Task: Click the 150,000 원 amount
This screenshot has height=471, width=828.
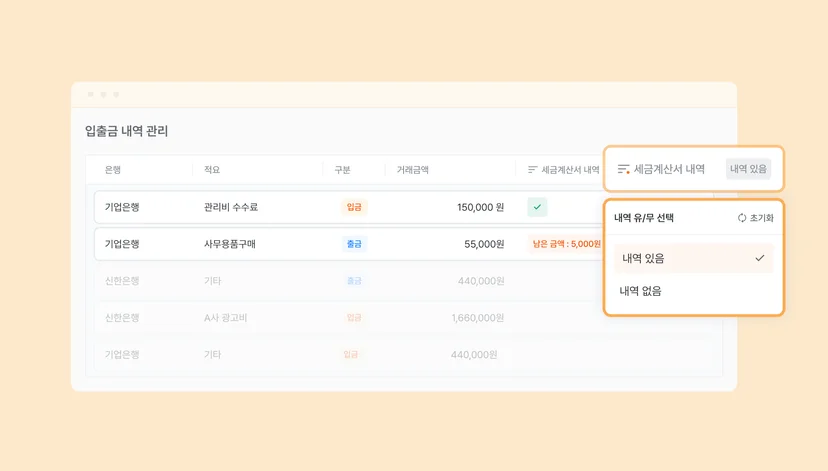Action: 481,208
